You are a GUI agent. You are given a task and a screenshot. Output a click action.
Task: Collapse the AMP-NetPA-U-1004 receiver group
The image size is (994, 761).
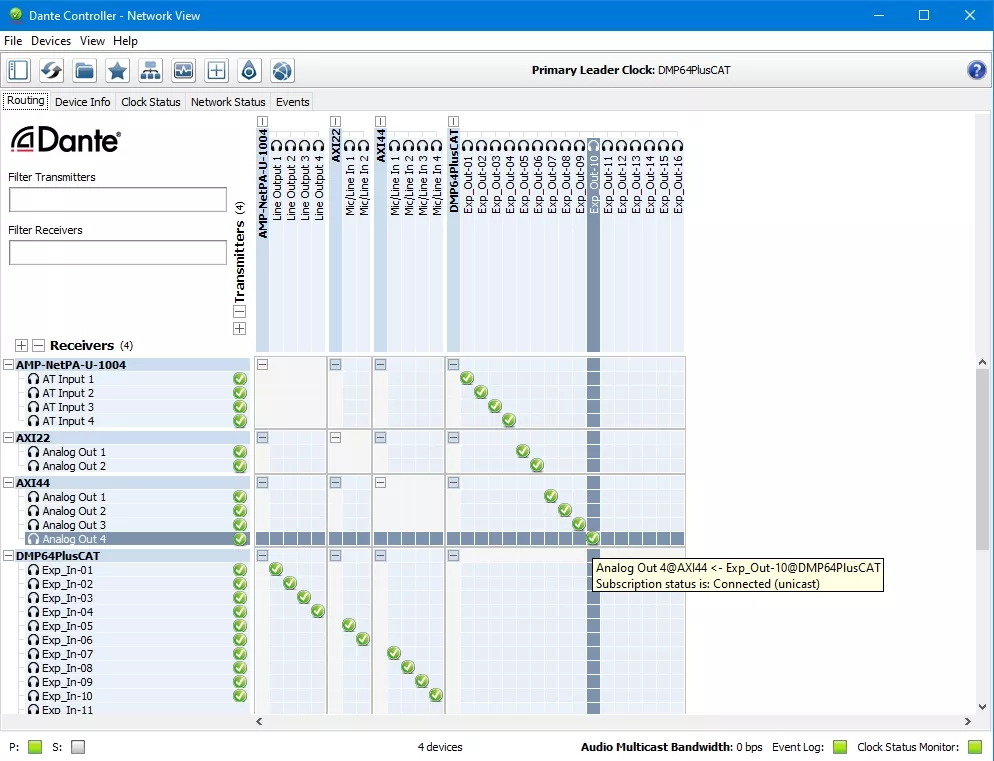(9, 365)
